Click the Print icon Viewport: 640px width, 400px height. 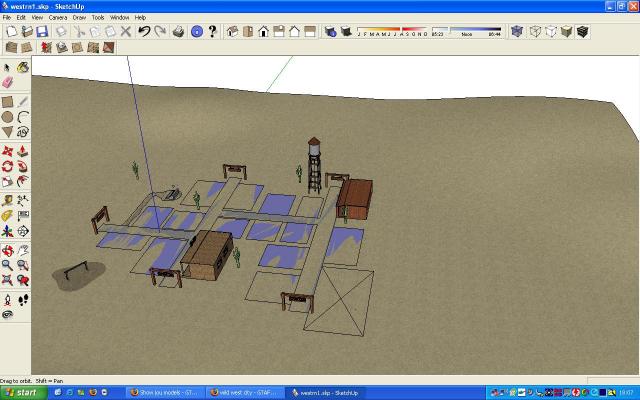point(178,32)
